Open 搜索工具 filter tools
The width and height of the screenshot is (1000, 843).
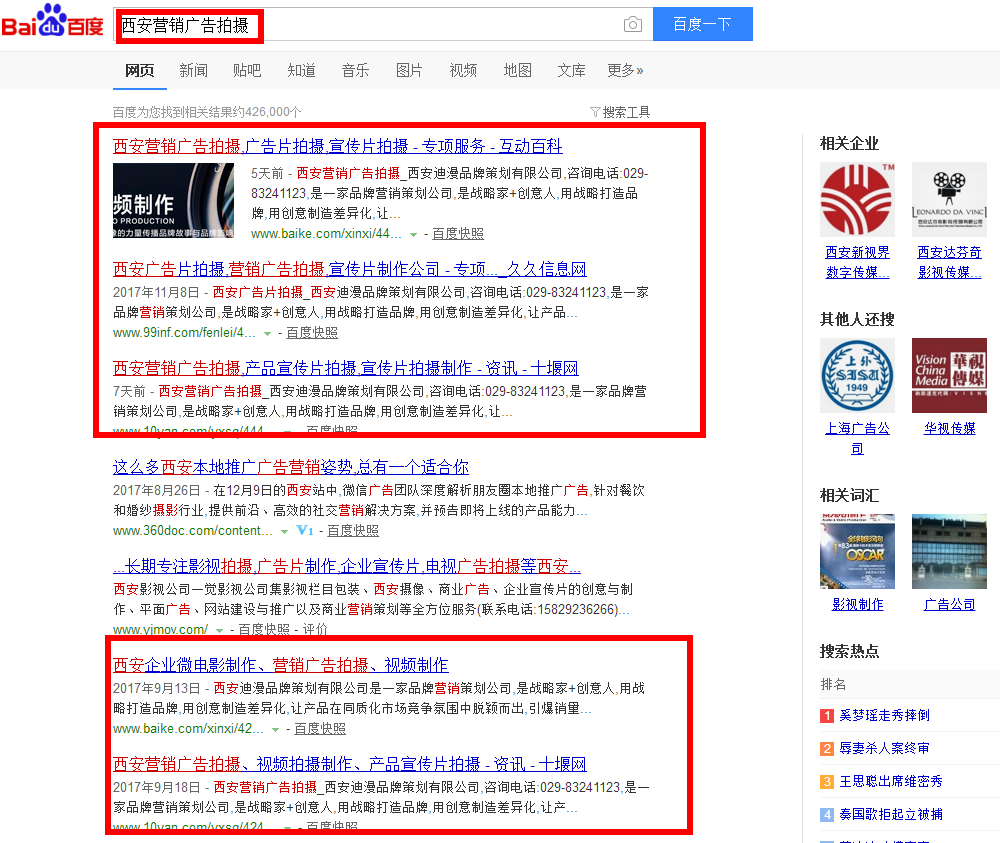(620, 112)
